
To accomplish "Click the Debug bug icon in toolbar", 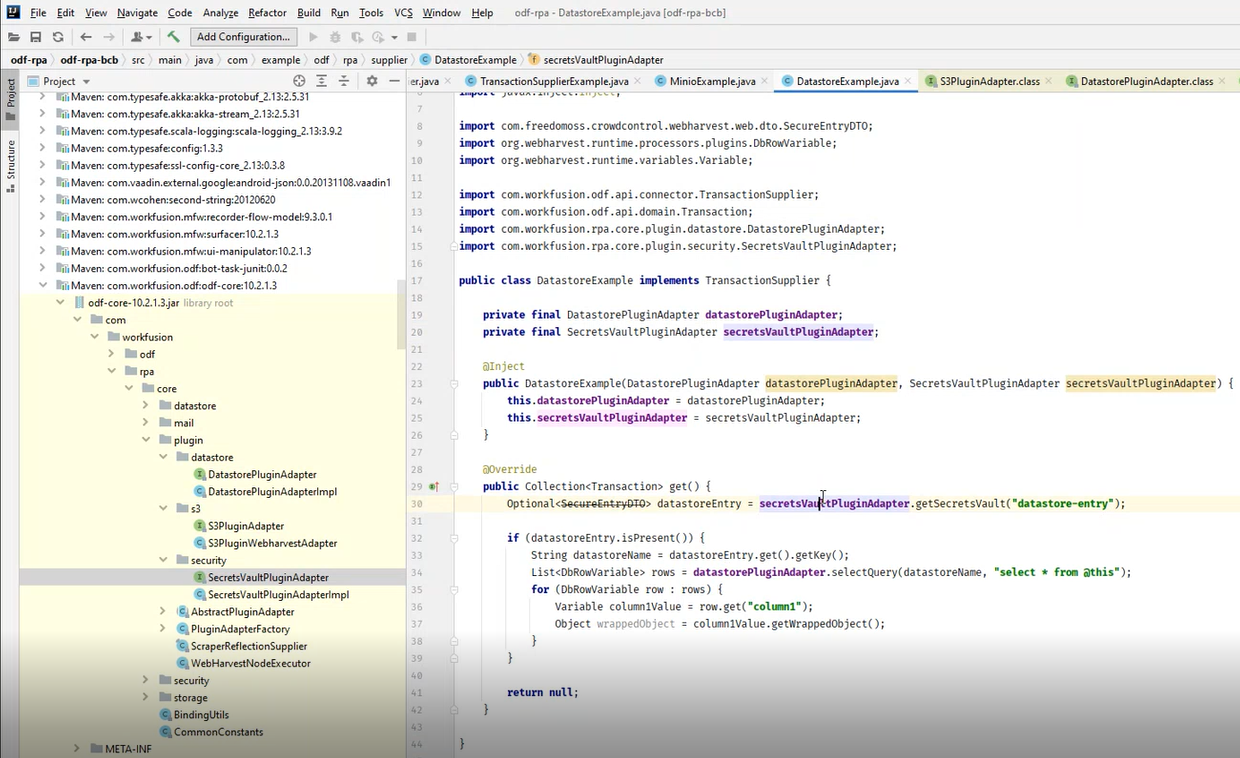I will (335, 37).
